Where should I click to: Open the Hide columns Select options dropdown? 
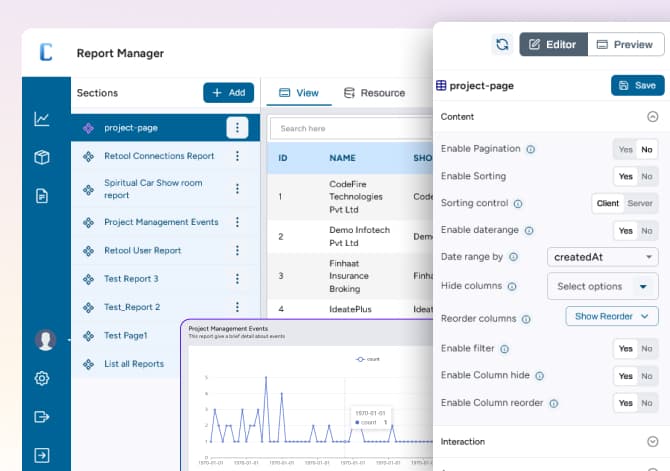[602, 286]
